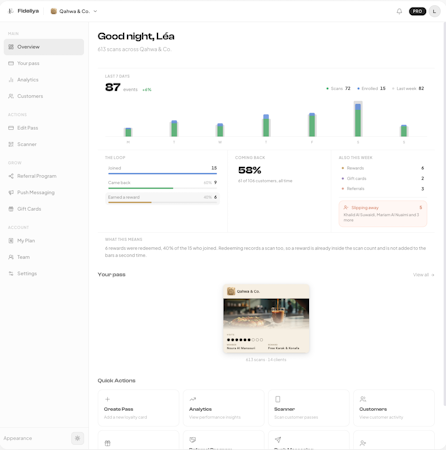Select the Referral Program share icon
Screen dimensions: 446x450
(x=11, y=176)
